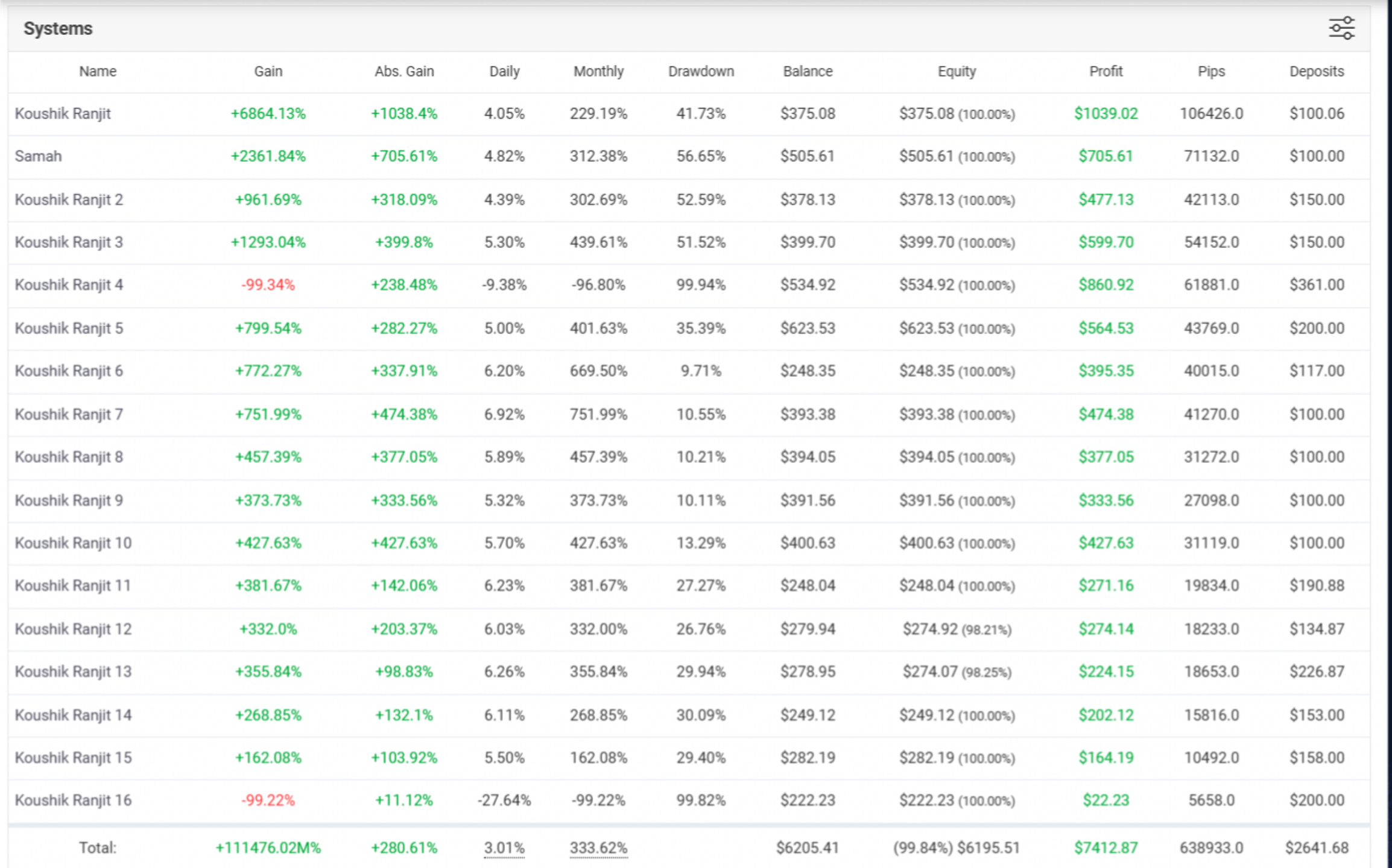Viewport: 1392px width, 868px height.
Task: Sort by the Name column header
Action: [x=98, y=71]
